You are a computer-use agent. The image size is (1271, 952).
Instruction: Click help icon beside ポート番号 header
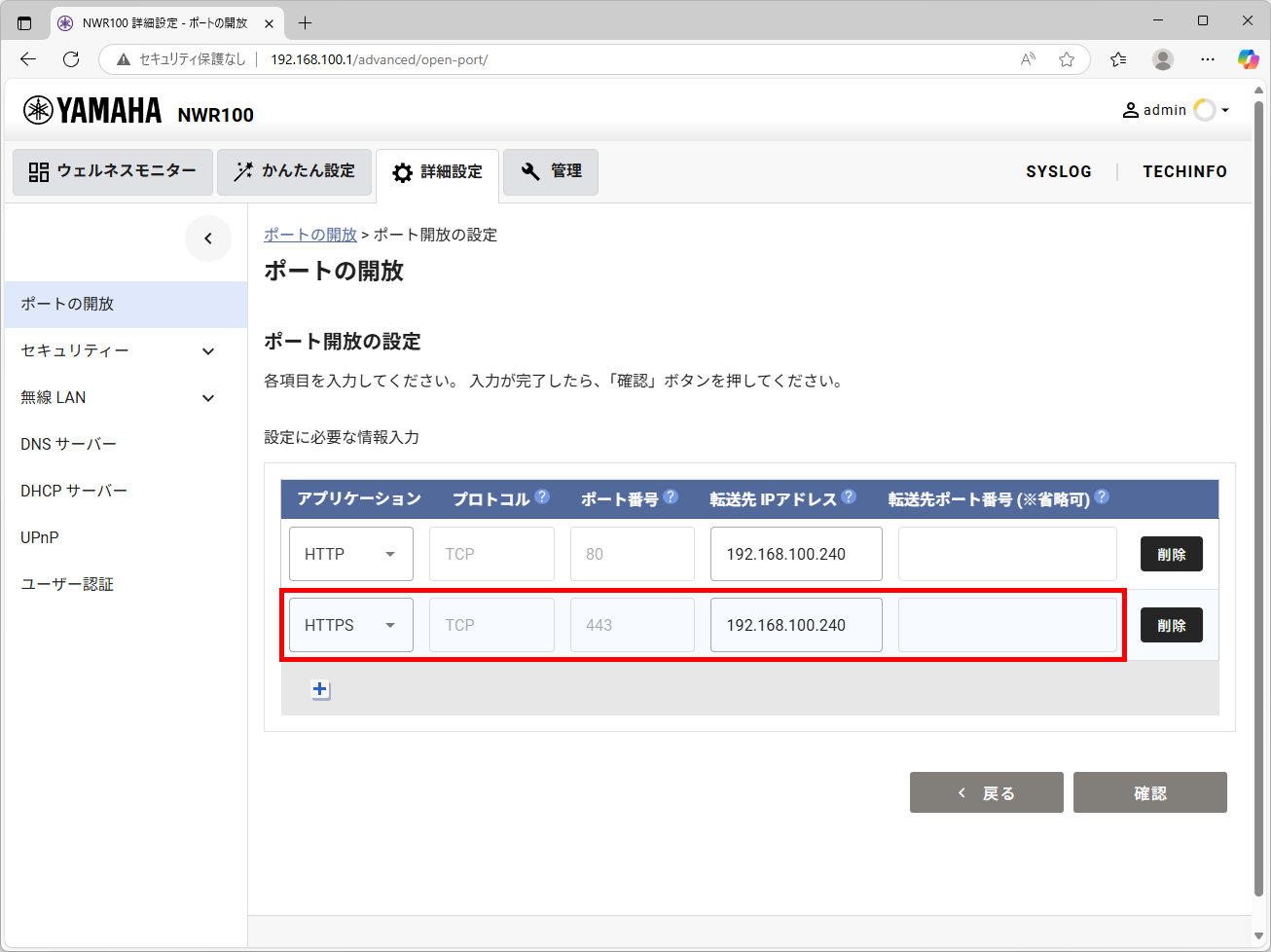(x=671, y=496)
